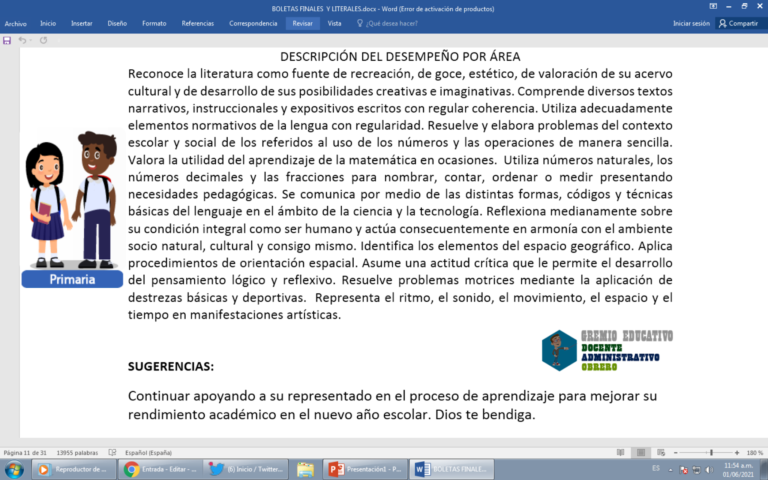Image resolution: width=768 pixels, height=480 pixels.
Task: Open Action Center flag icon
Action: (684, 470)
